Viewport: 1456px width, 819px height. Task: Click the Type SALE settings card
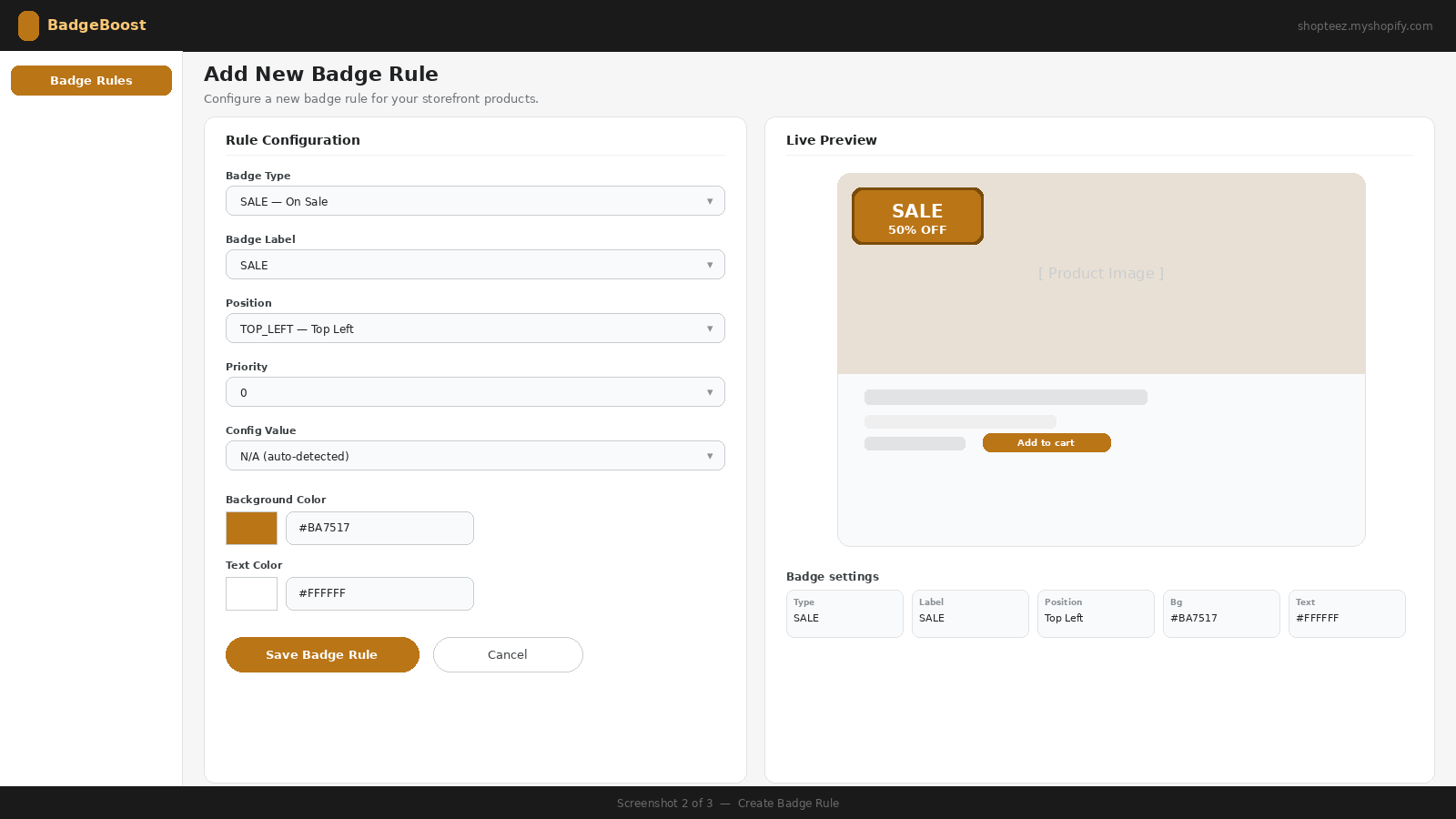coord(844,613)
